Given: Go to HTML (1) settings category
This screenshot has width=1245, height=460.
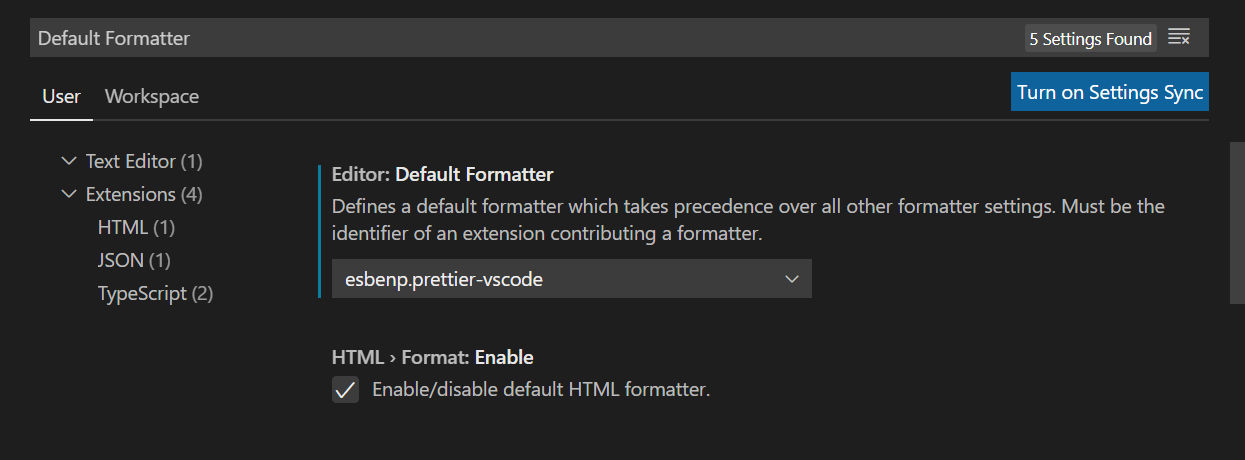Looking at the screenshot, I should click(x=136, y=227).
